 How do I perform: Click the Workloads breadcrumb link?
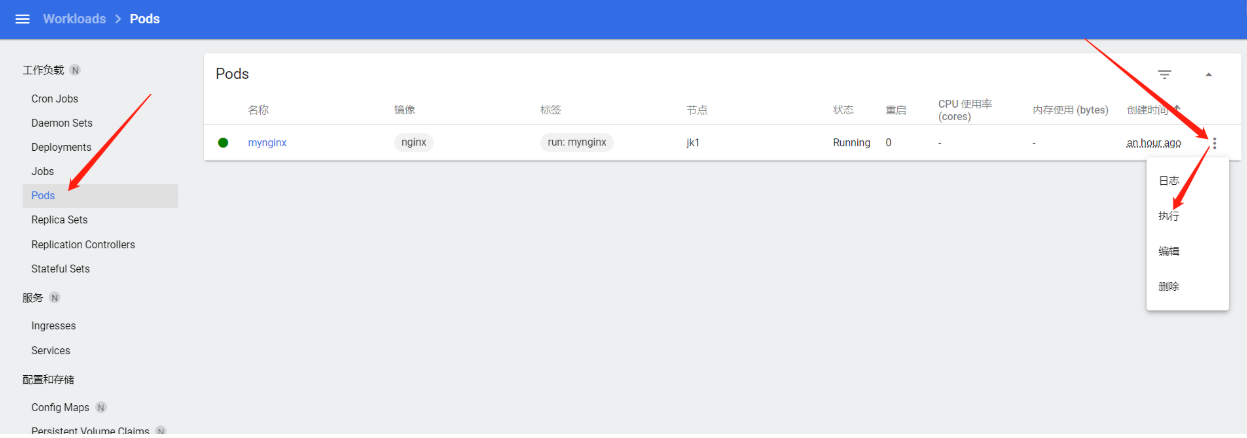(75, 19)
